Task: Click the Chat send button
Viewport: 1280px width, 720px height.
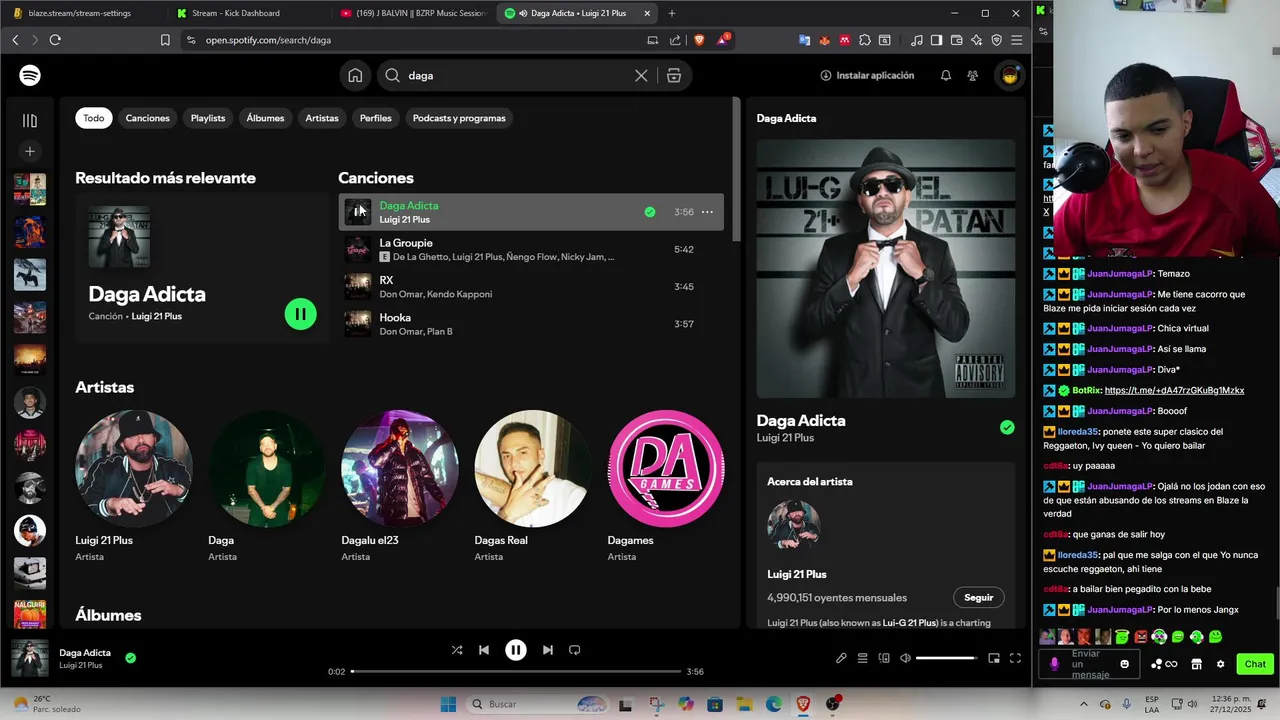Action: [1255, 664]
